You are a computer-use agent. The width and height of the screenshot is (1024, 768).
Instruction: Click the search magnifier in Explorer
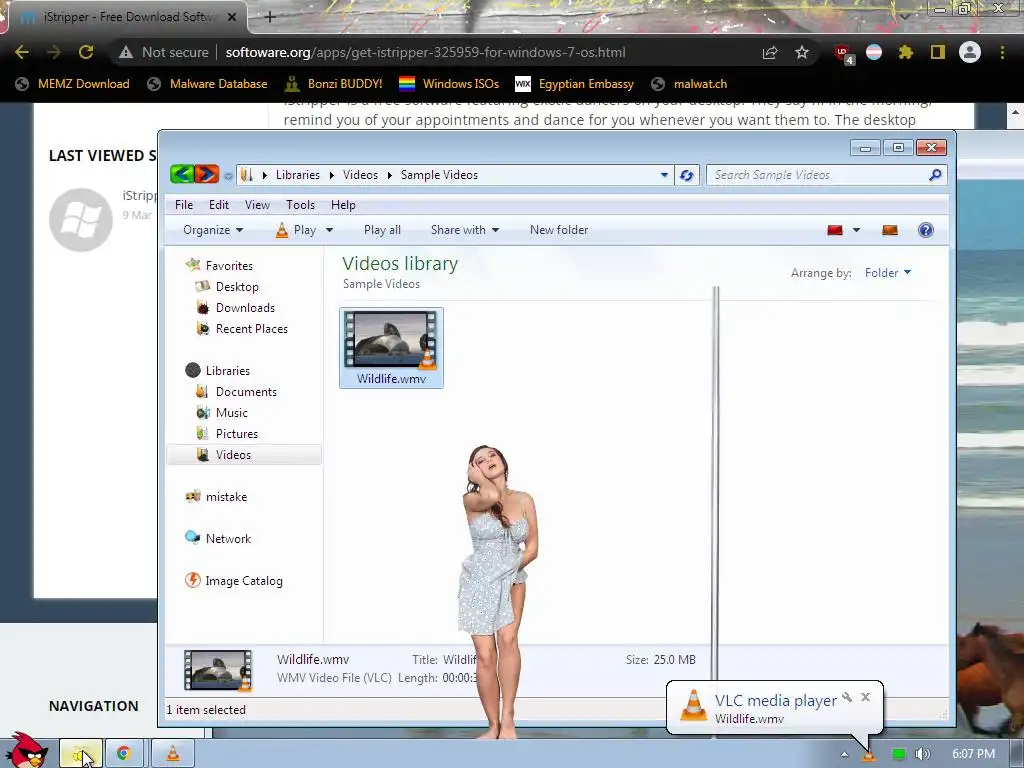pos(935,175)
